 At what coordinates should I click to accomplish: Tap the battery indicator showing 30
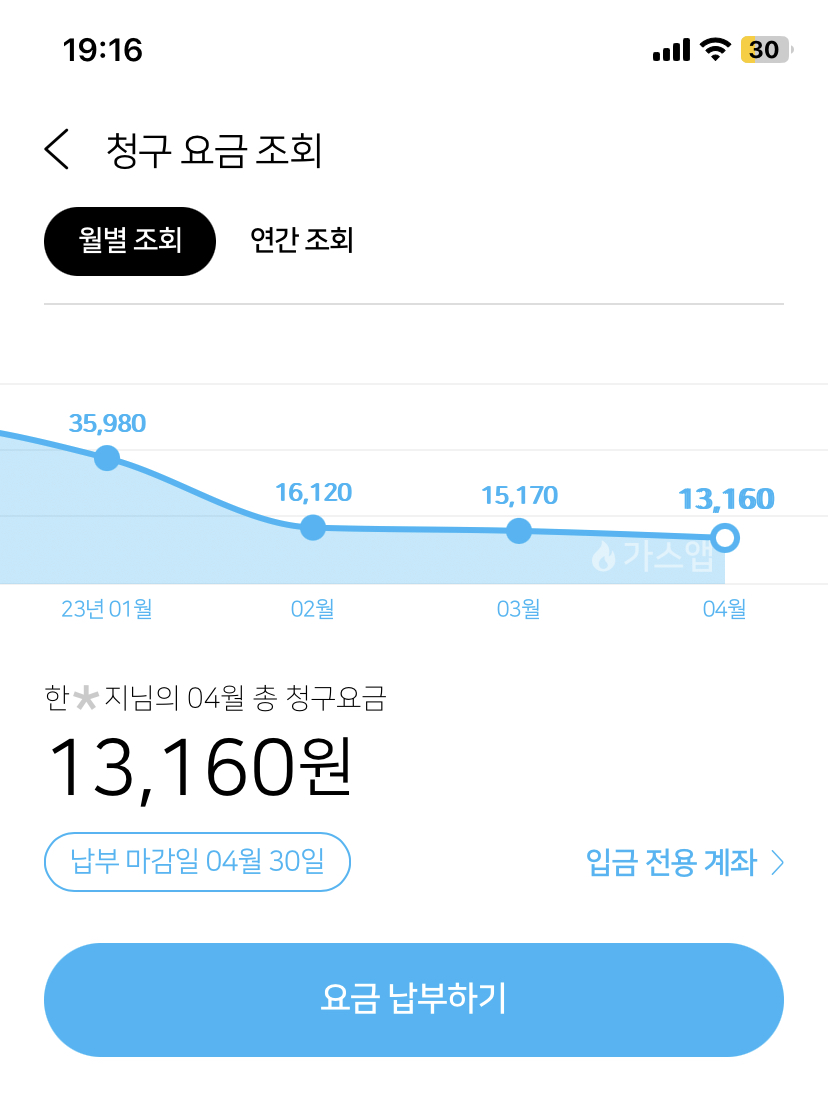click(765, 49)
